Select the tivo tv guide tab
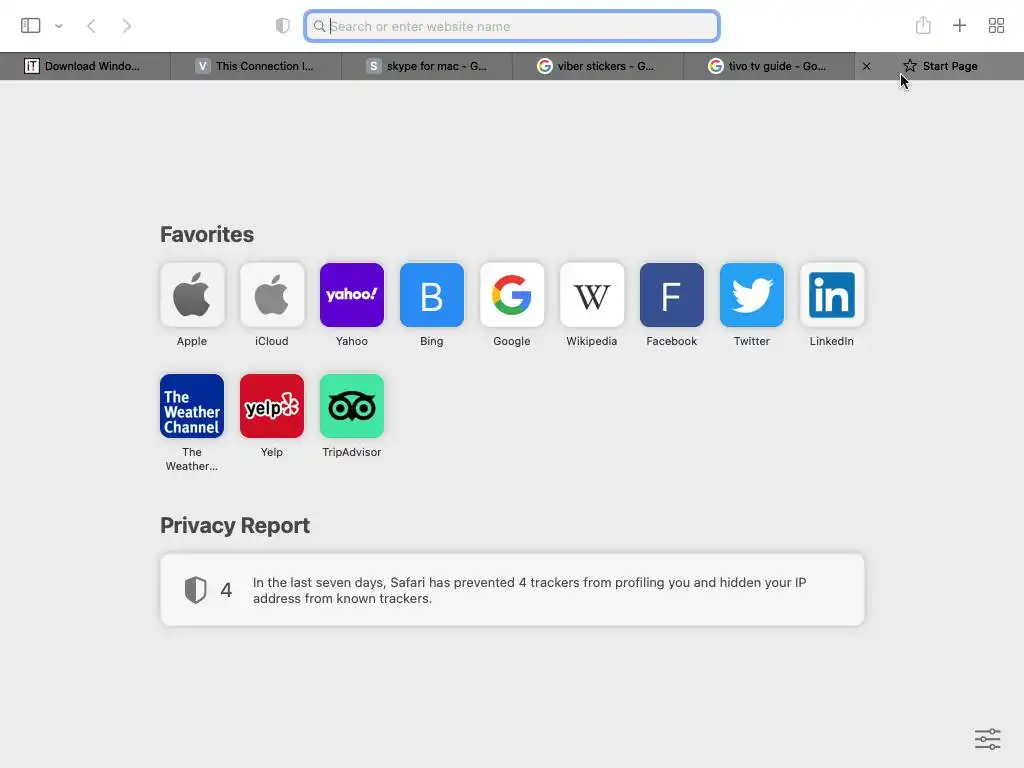The image size is (1024, 768). [769, 66]
